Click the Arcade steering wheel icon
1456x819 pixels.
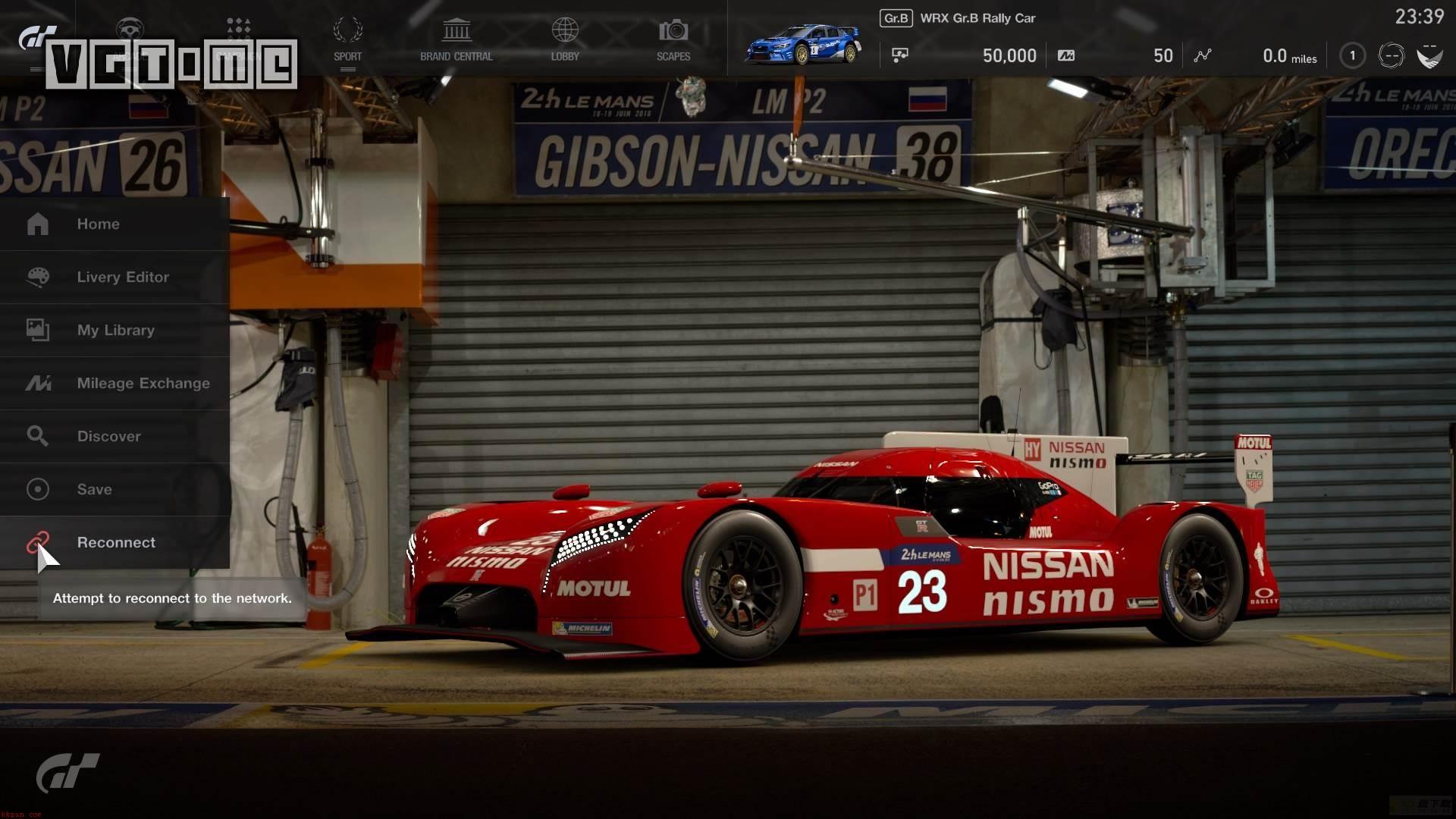(130, 29)
